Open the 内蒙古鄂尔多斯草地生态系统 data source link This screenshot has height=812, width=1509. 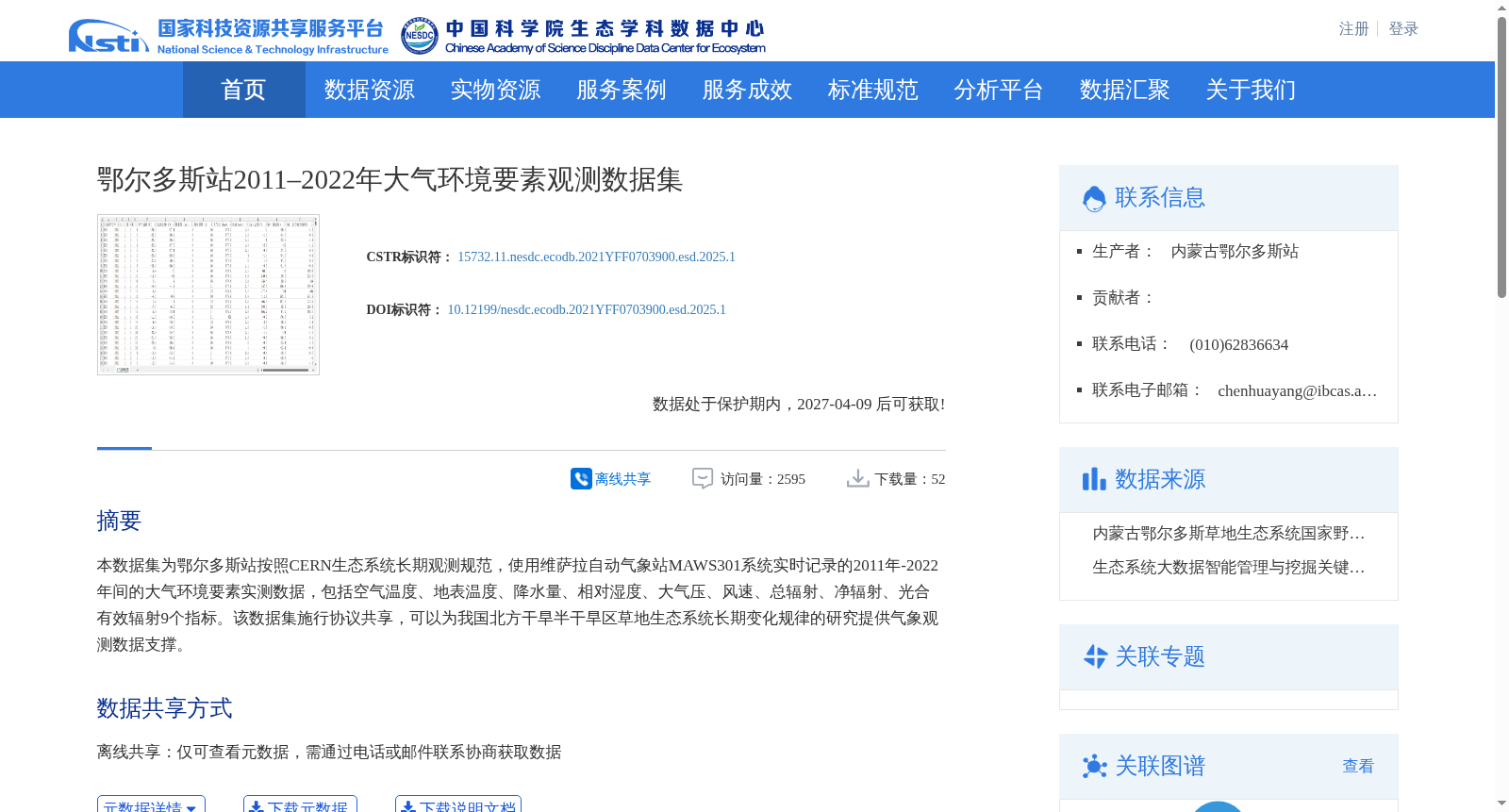point(1229,534)
